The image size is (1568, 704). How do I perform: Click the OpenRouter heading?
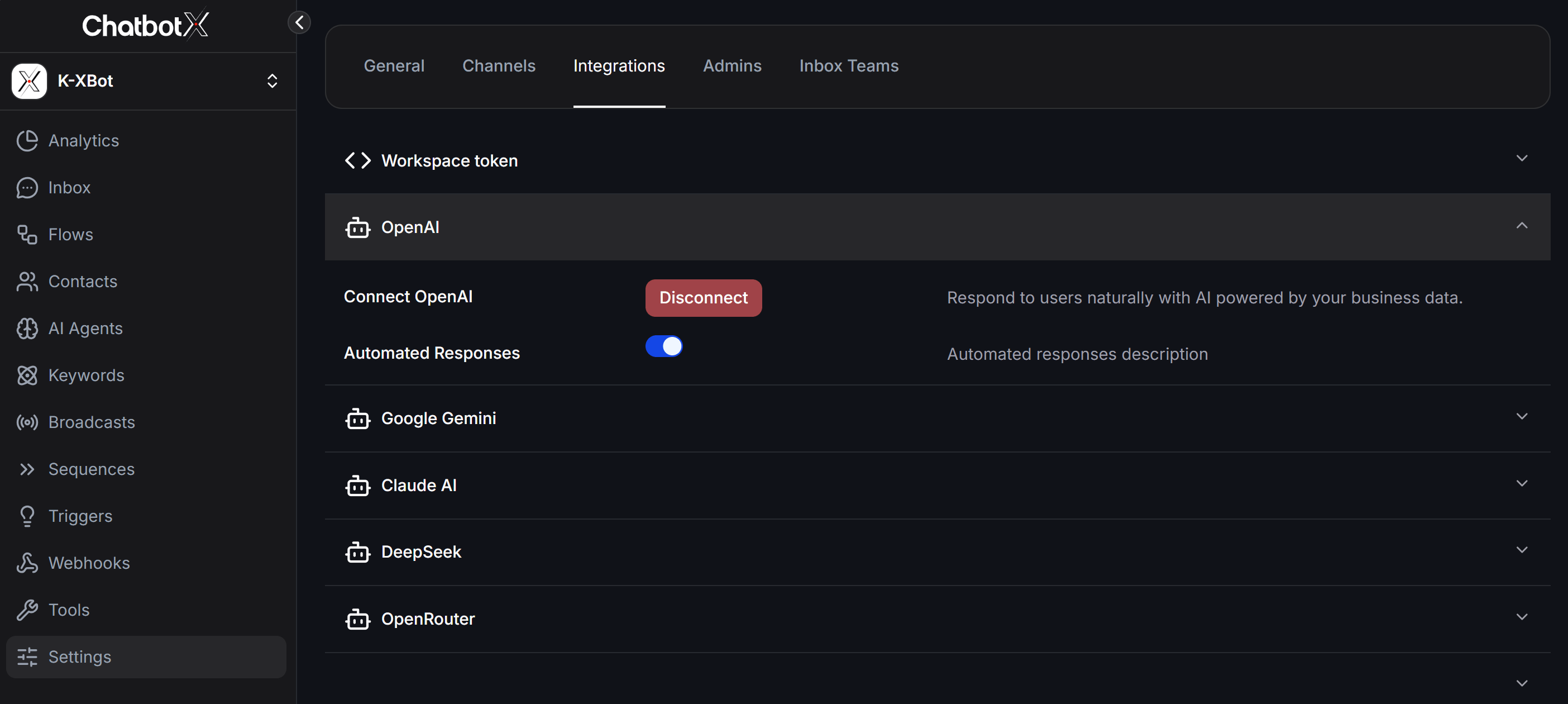pos(428,619)
